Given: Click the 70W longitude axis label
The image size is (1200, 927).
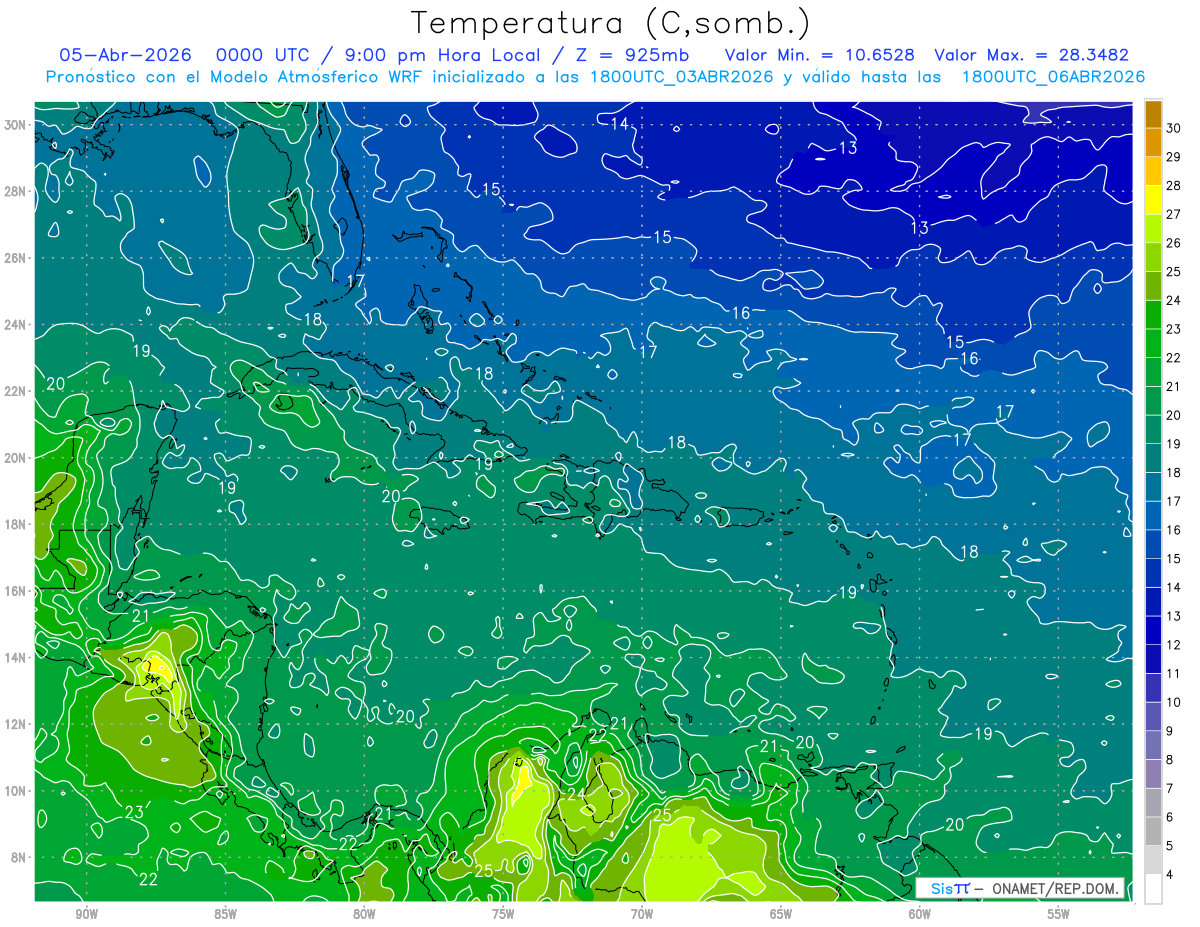Looking at the screenshot, I should [642, 914].
